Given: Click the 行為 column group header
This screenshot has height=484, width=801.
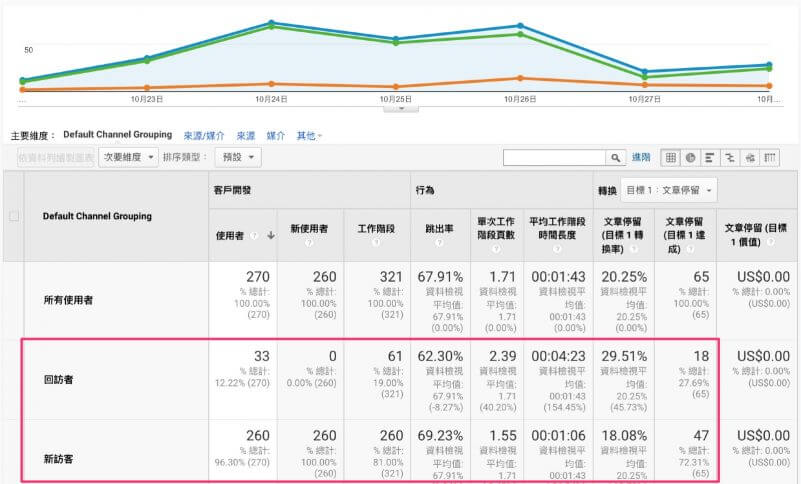Looking at the screenshot, I should point(425,190).
